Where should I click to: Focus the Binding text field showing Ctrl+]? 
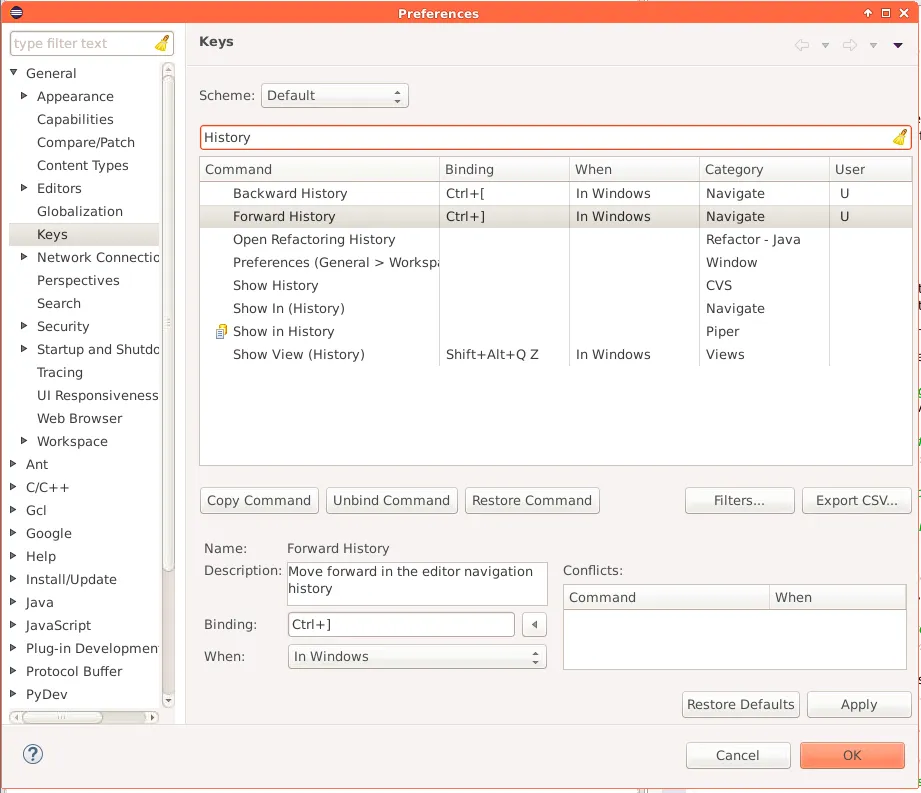tap(401, 624)
